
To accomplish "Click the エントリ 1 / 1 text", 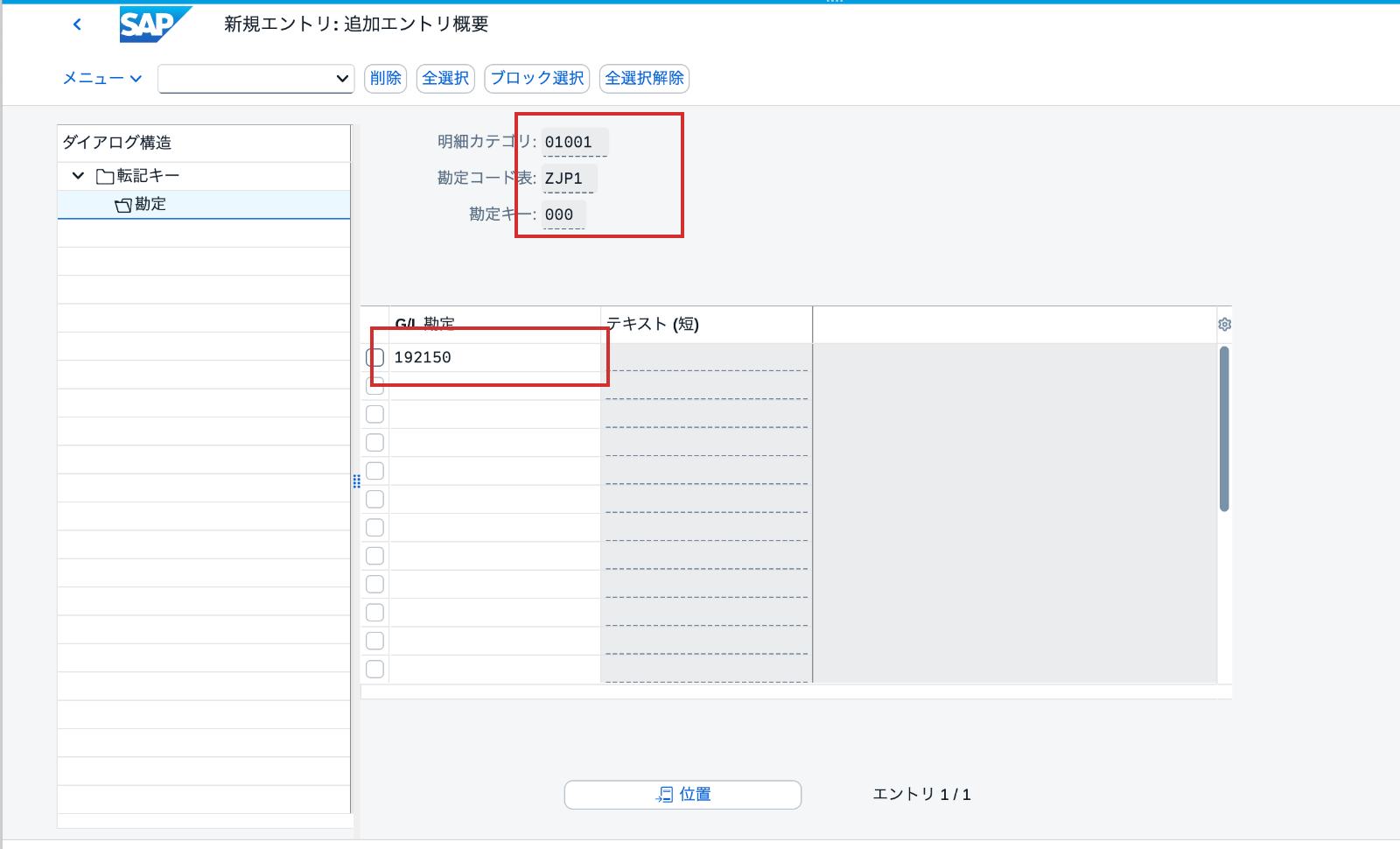I will [921, 794].
